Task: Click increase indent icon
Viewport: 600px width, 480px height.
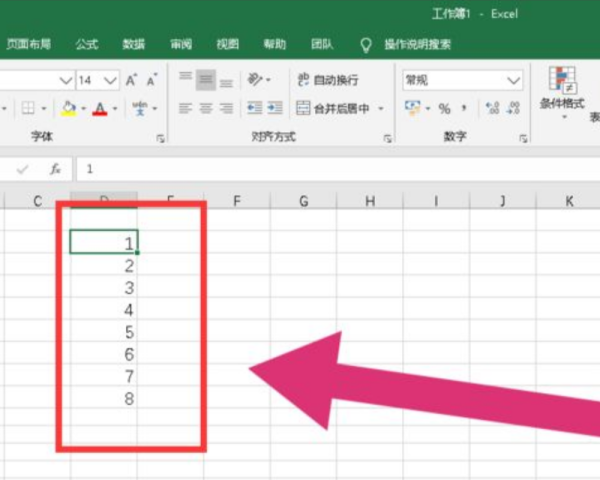Action: (x=275, y=108)
